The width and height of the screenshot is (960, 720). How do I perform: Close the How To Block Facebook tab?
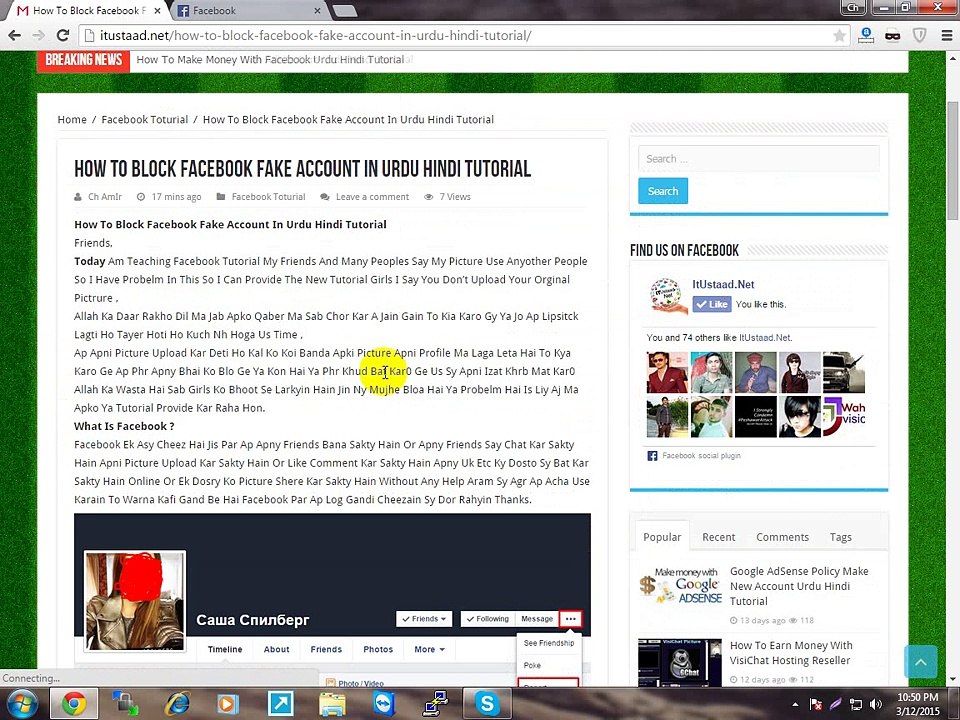pyautogui.click(x=157, y=10)
